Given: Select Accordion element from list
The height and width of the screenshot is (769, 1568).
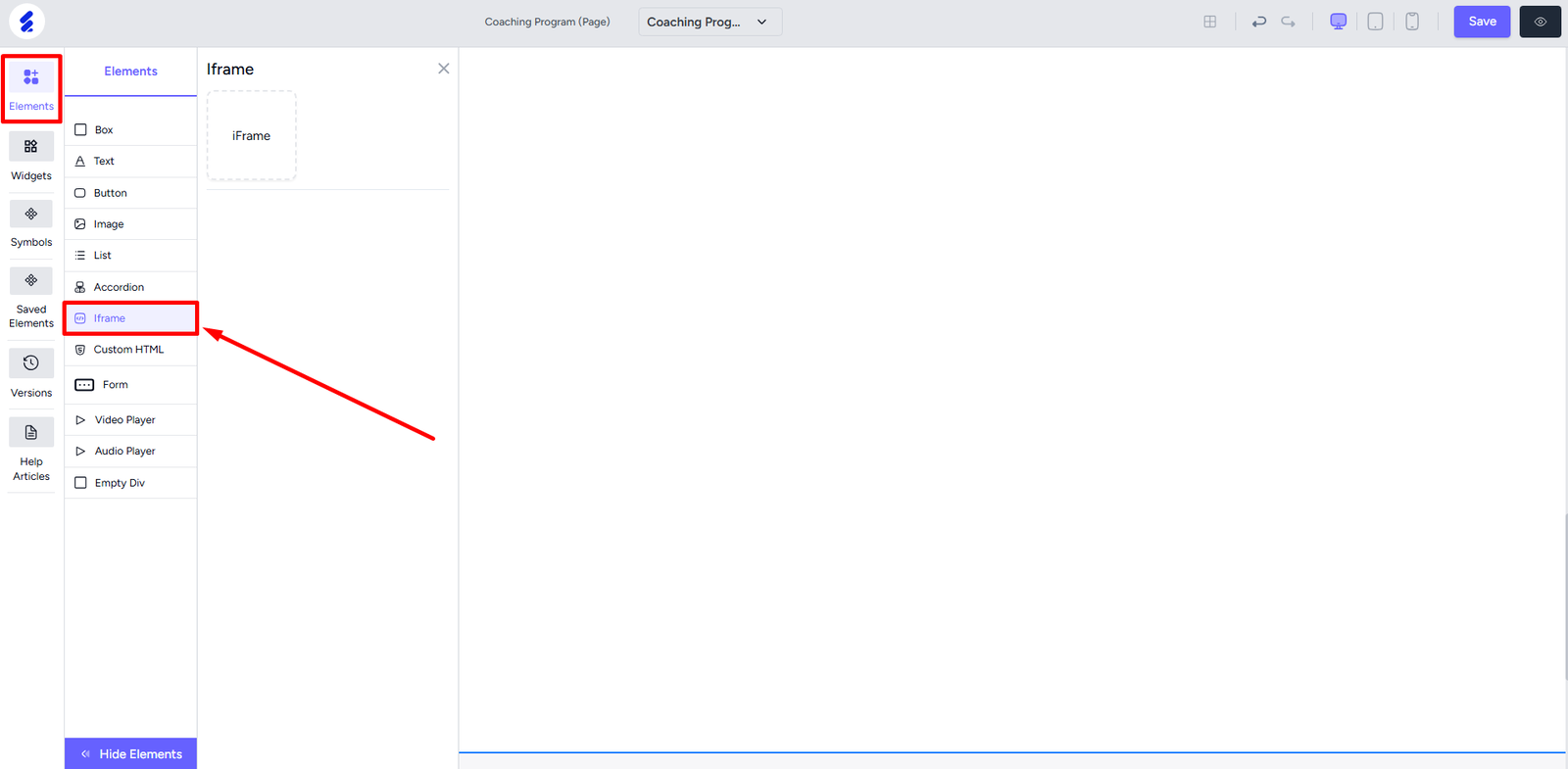Looking at the screenshot, I should tap(119, 287).
